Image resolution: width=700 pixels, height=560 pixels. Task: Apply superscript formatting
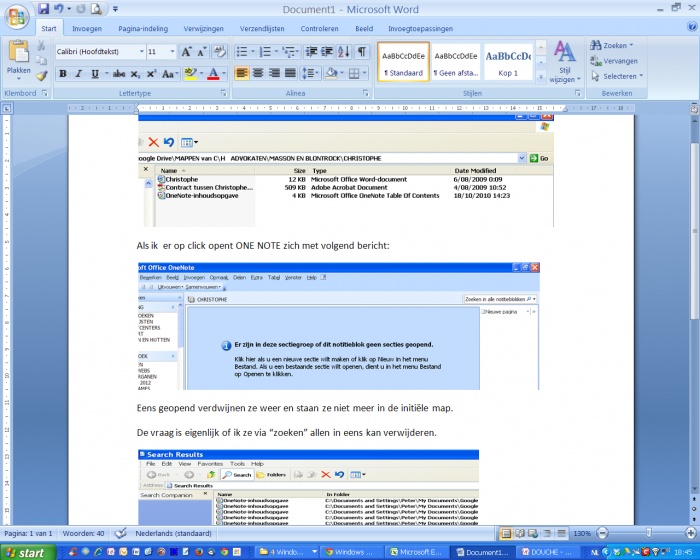coord(151,74)
